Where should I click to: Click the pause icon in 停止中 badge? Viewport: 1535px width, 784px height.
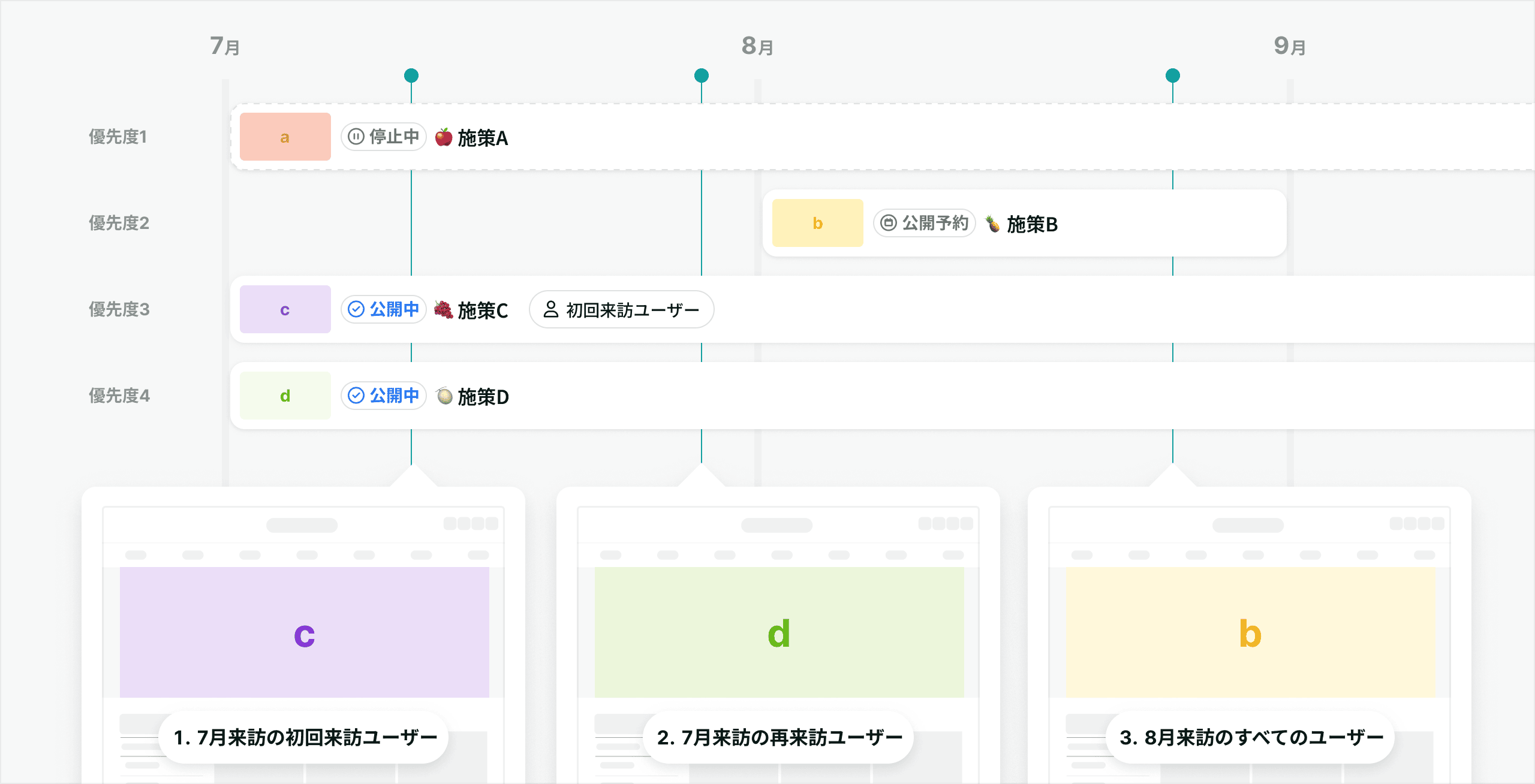tap(356, 137)
